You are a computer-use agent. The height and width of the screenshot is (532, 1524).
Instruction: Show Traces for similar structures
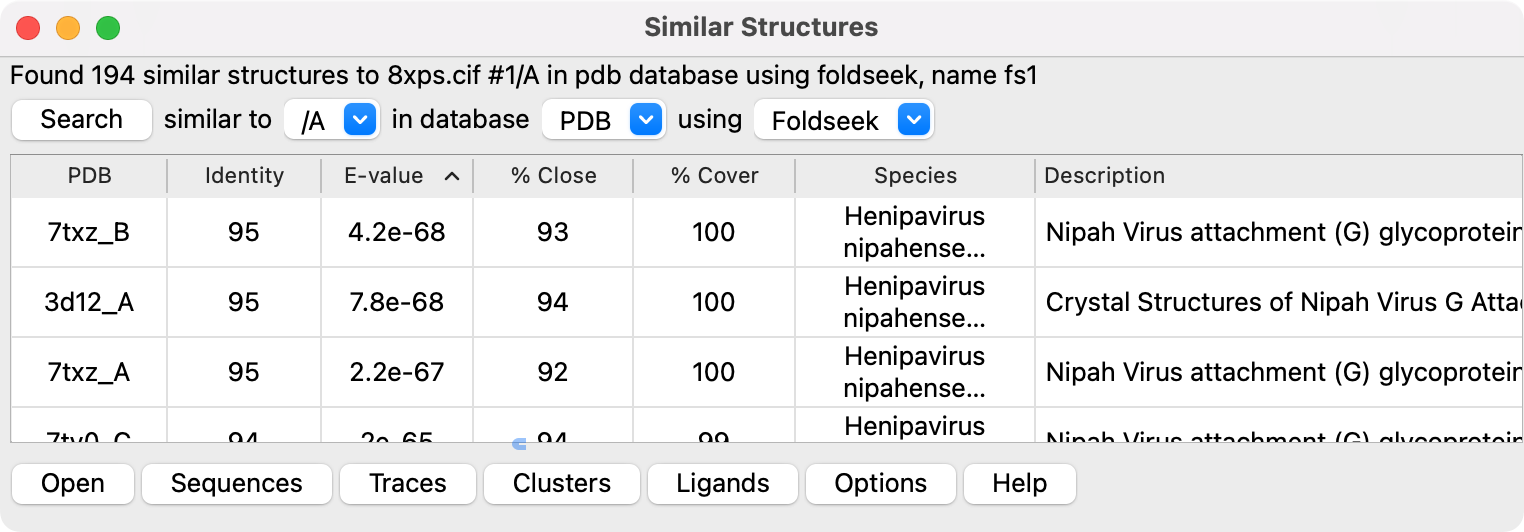(407, 484)
